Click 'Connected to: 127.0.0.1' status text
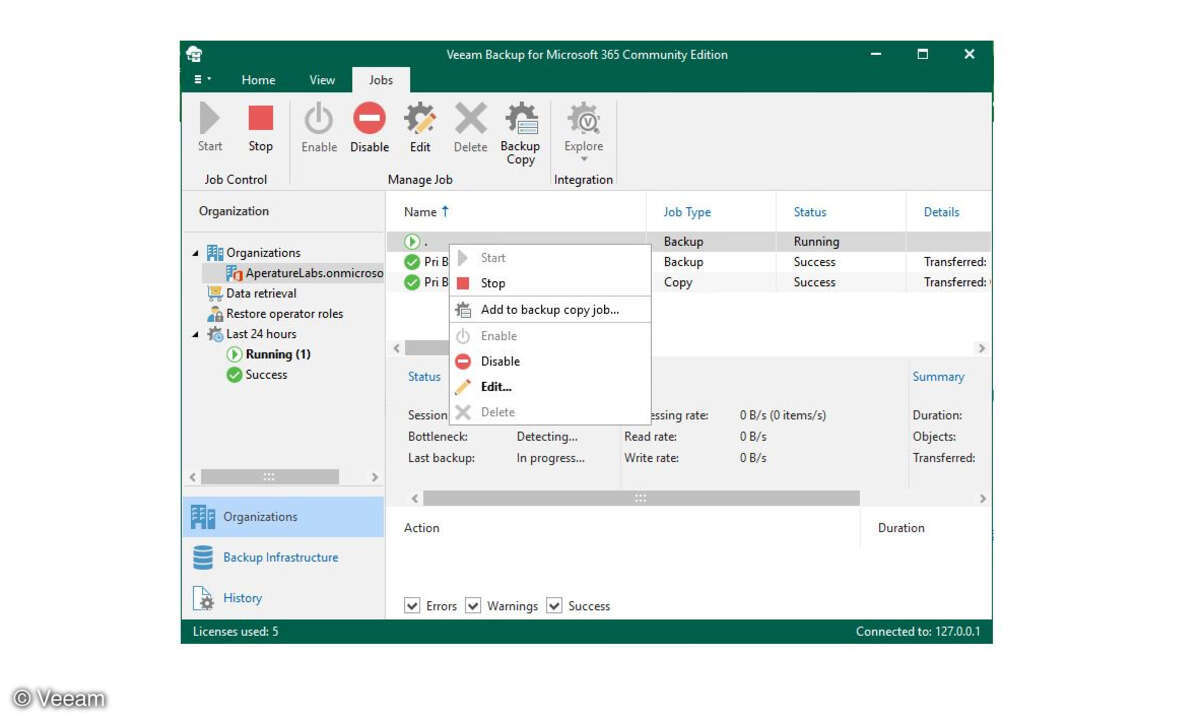The width and height of the screenshot is (1200, 720). pyautogui.click(x=918, y=632)
